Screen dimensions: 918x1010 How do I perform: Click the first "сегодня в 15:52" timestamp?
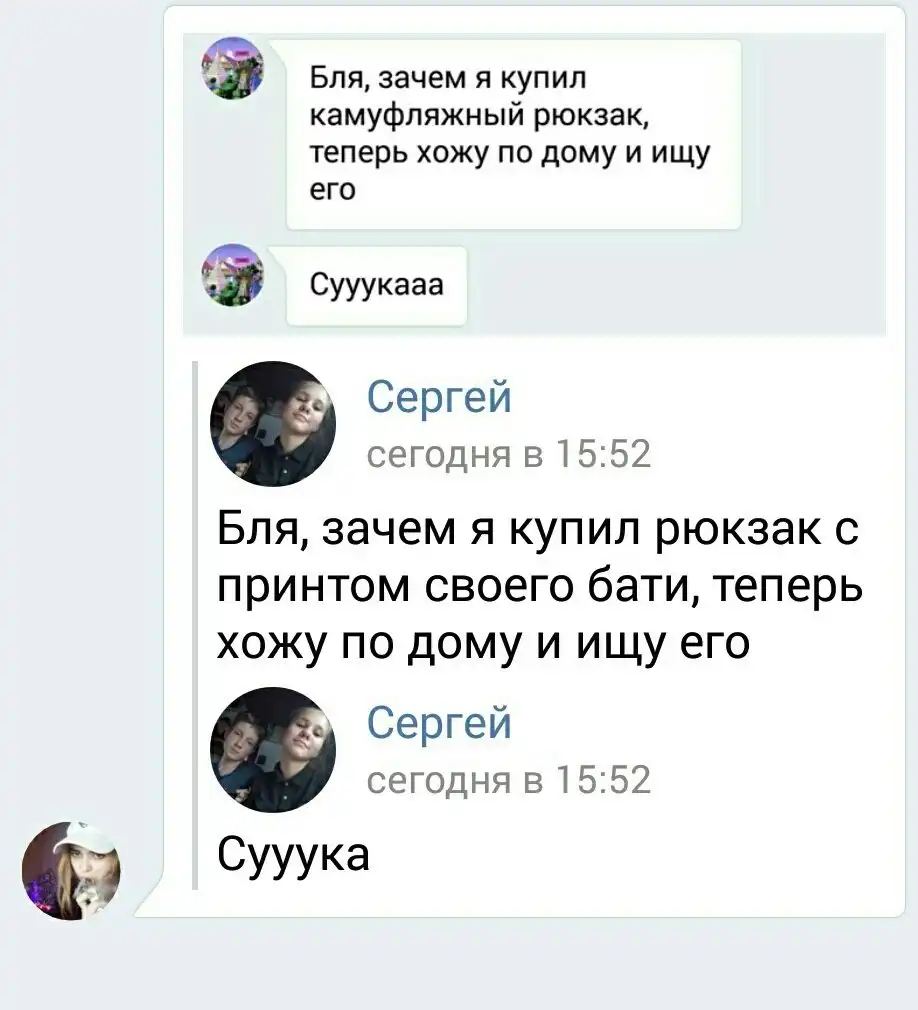click(x=509, y=454)
